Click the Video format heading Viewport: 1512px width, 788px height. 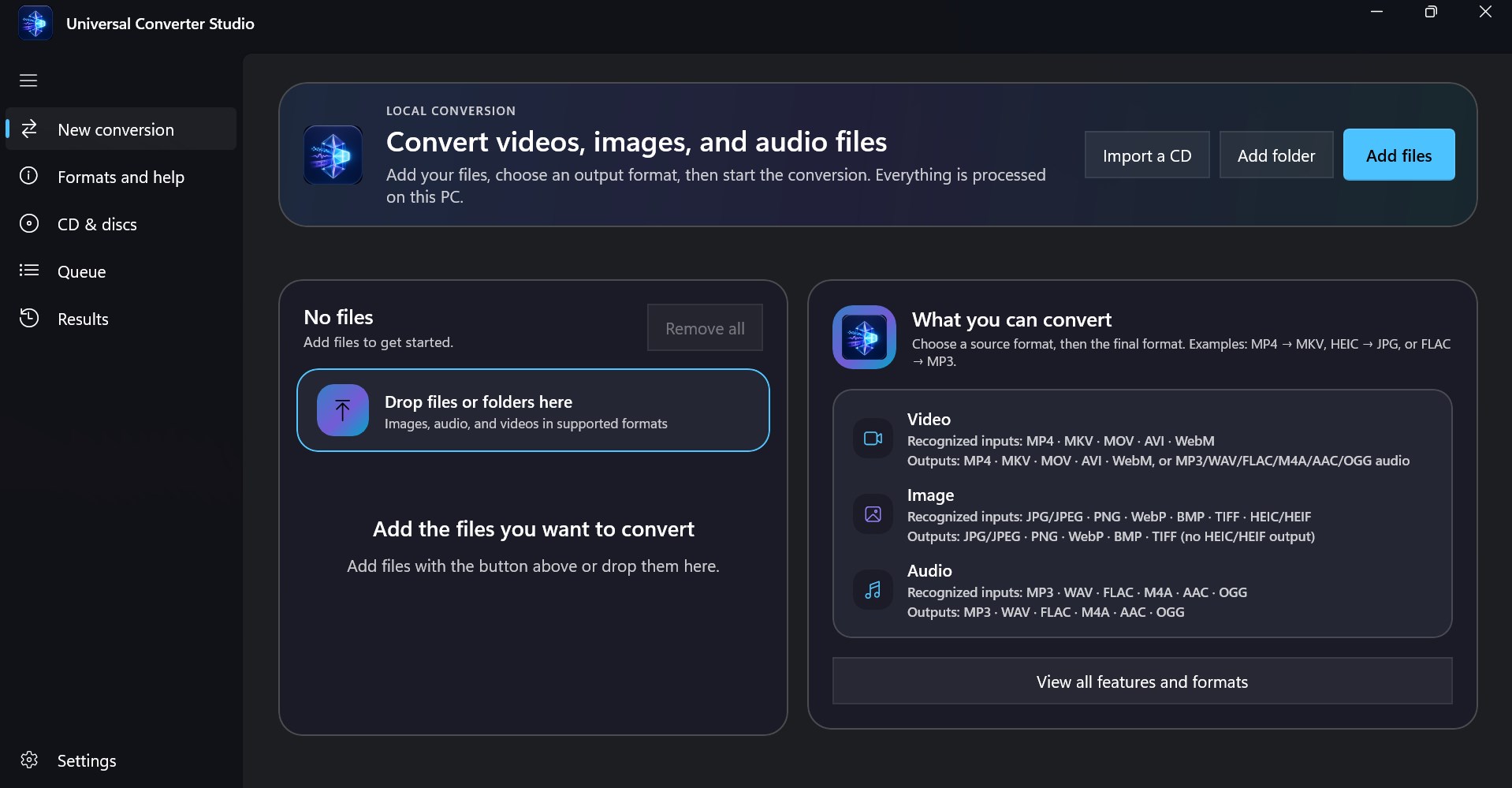pos(929,419)
